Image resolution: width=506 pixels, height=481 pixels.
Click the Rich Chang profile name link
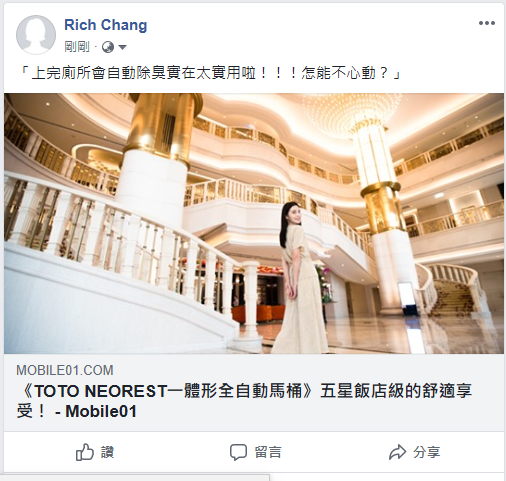[106, 25]
